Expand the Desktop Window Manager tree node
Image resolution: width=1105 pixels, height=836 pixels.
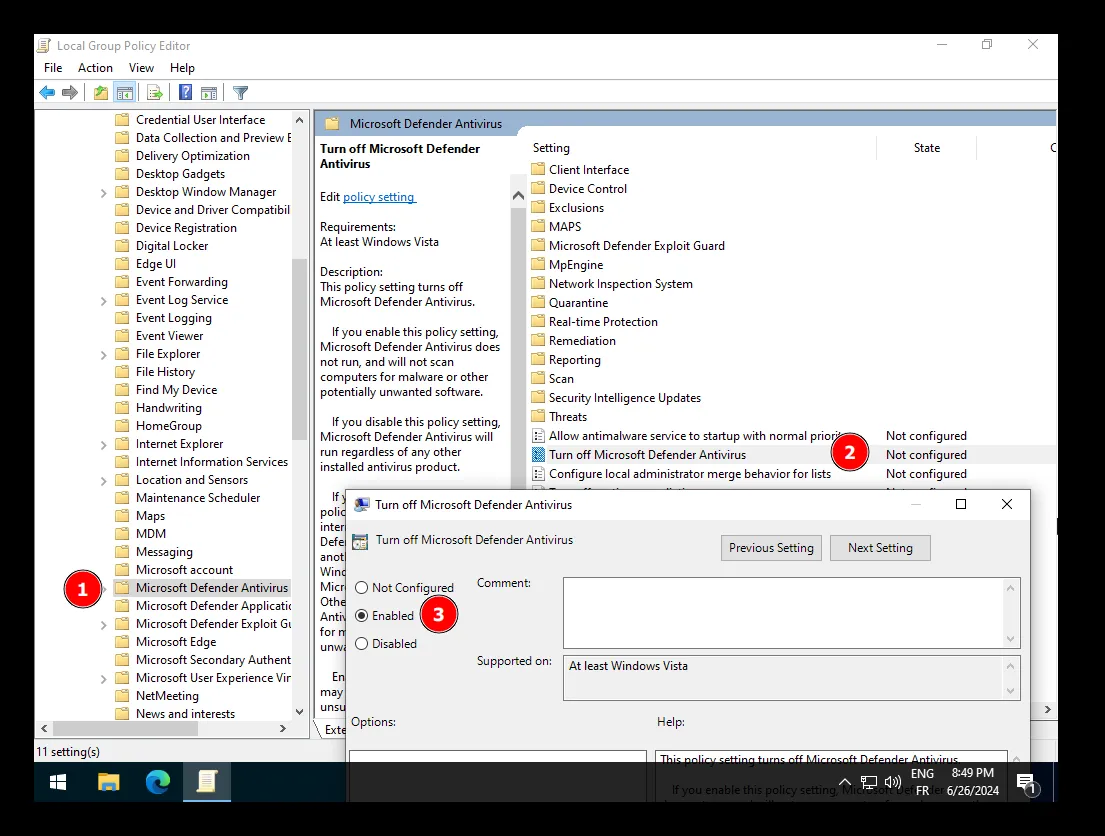tap(104, 192)
